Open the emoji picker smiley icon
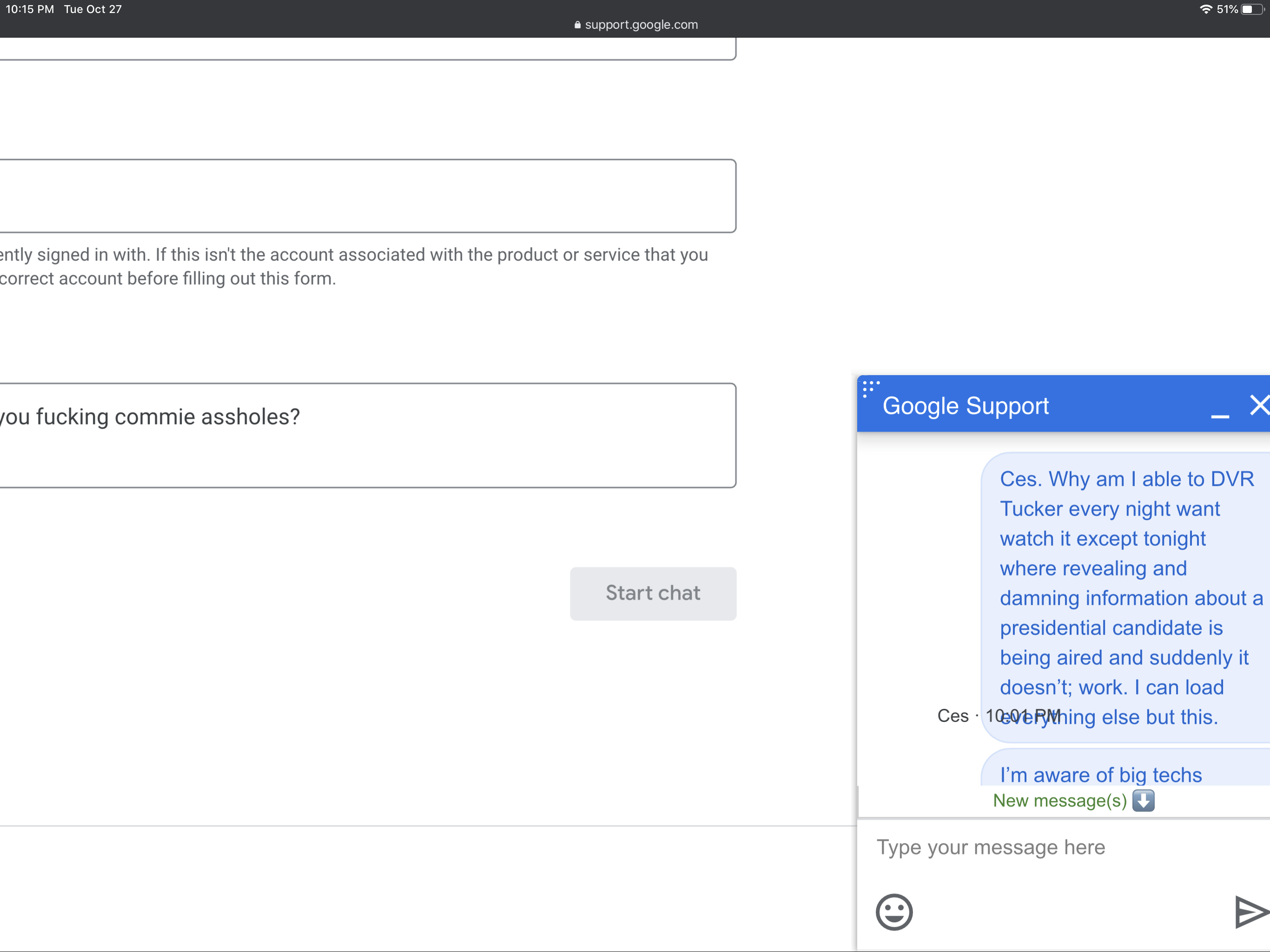The width and height of the screenshot is (1270, 952). [x=894, y=912]
